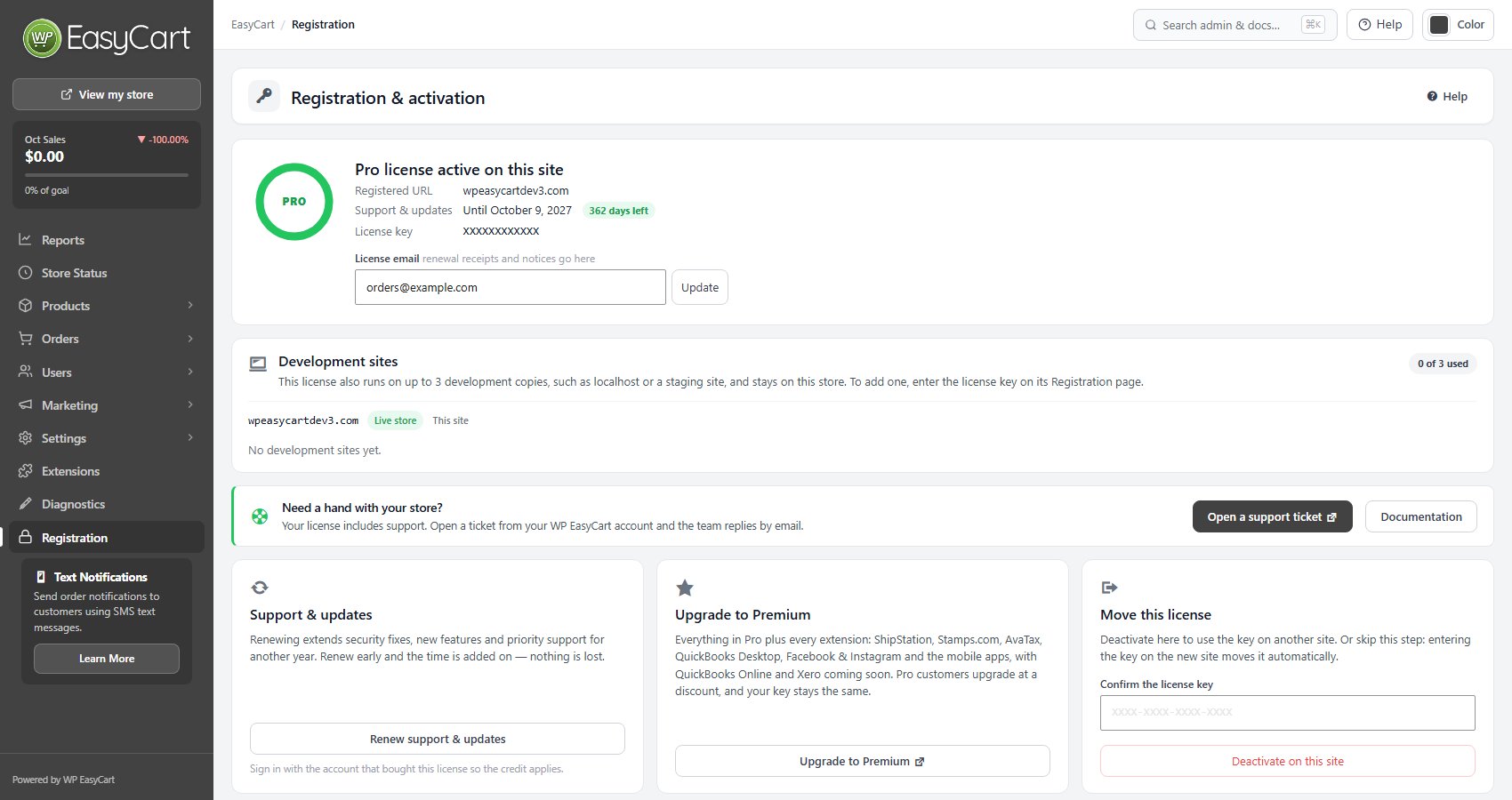Image resolution: width=1512 pixels, height=800 pixels.
Task: Click the Registration lock icon
Action: pyautogui.click(x=25, y=537)
